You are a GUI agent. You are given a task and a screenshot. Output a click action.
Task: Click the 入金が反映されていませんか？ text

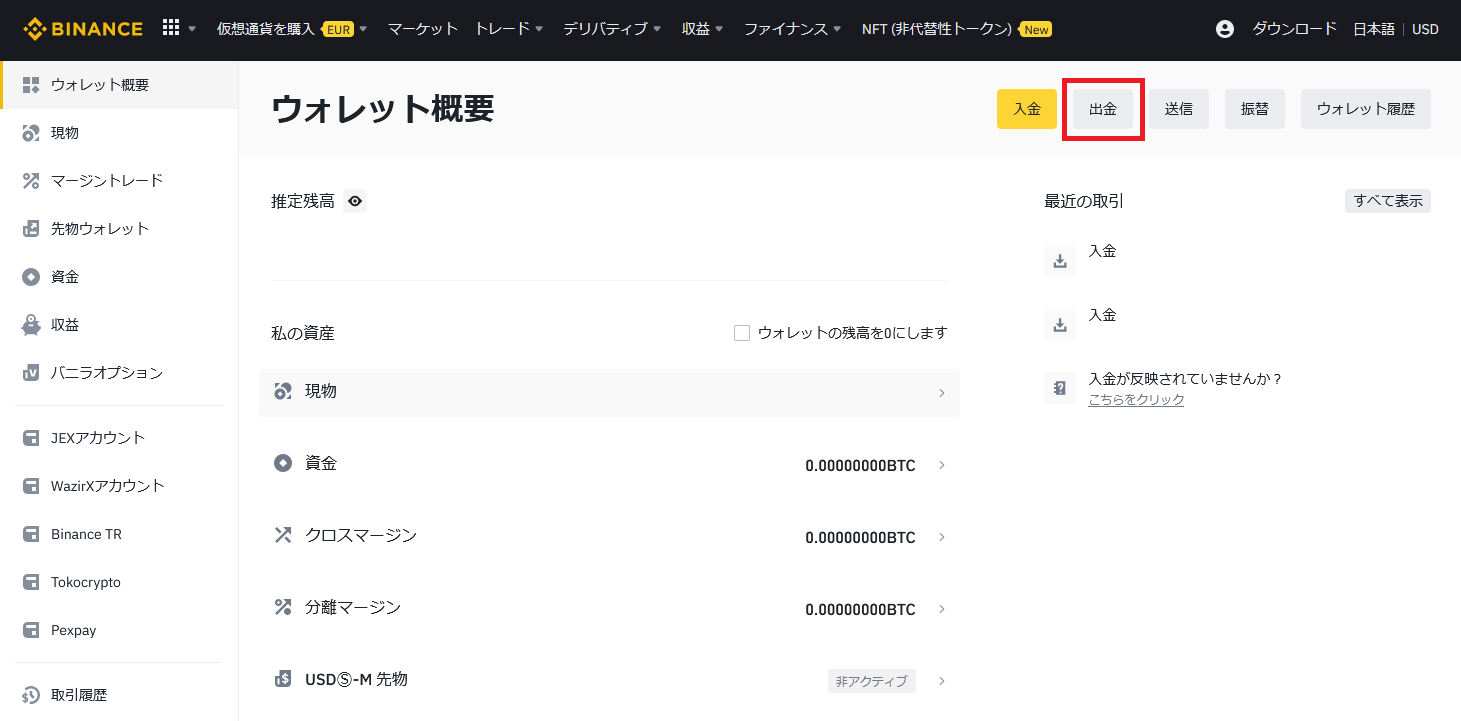point(1185,379)
